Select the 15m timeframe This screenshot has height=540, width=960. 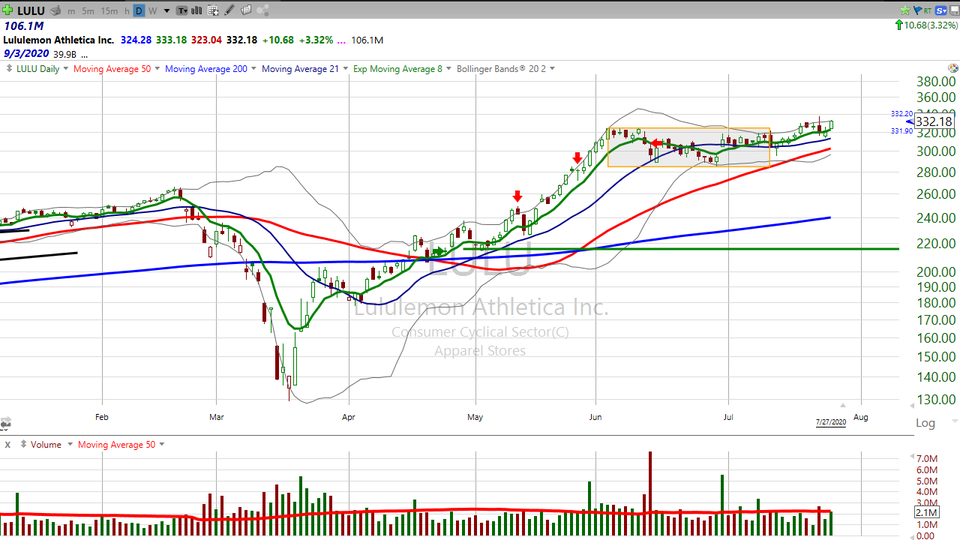pyautogui.click(x=109, y=11)
